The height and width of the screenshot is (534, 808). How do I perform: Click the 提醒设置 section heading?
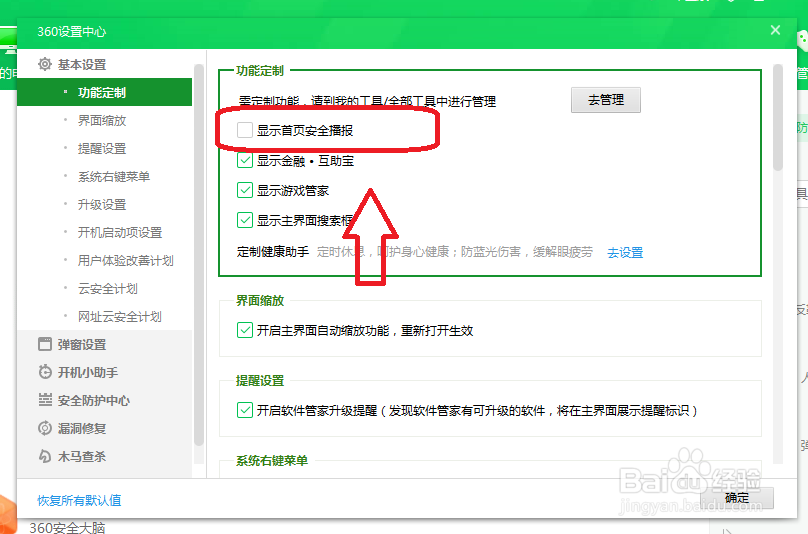click(260, 381)
